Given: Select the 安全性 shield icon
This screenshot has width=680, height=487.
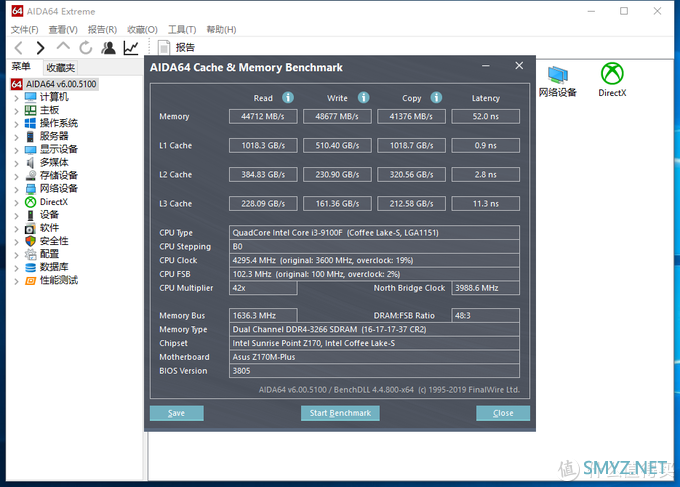Looking at the screenshot, I should pyautogui.click(x=30, y=241).
